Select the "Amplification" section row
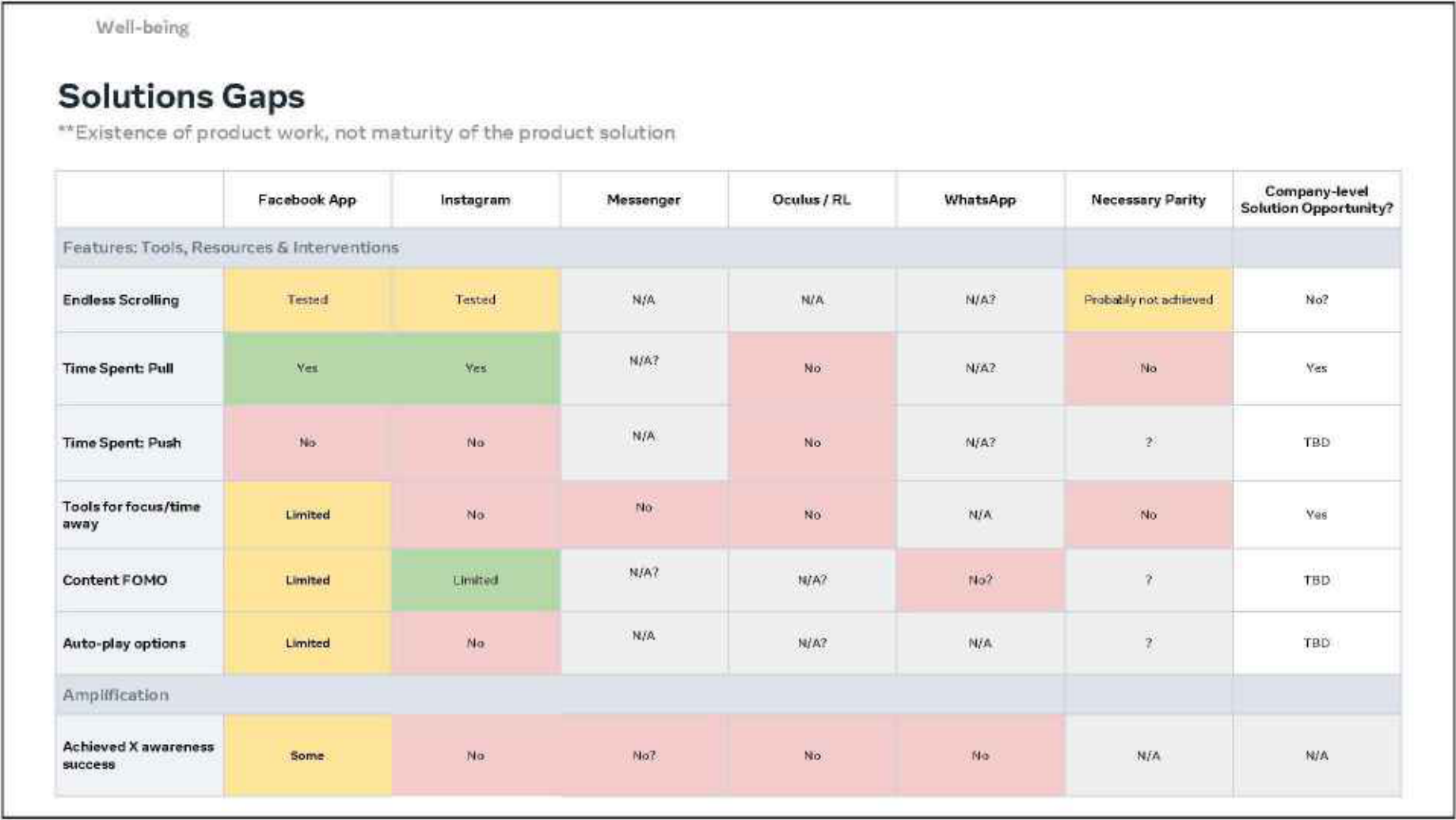1456x820 pixels. click(728, 695)
